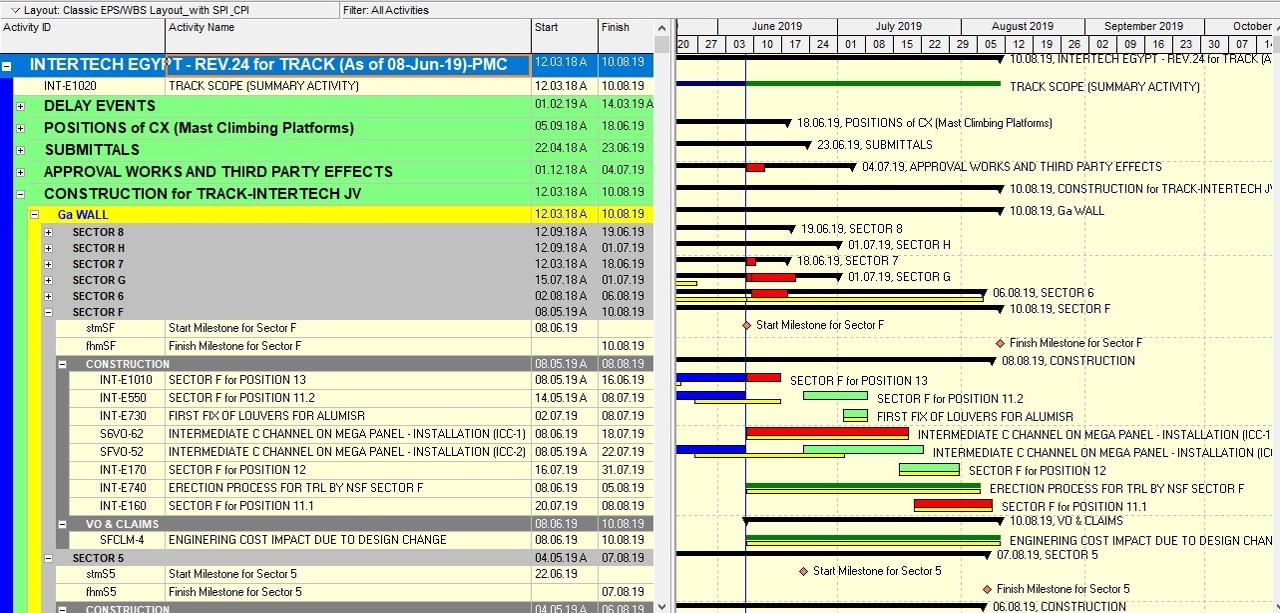
Task: Click the green INT-E730 Gantt bar
Action: (x=855, y=414)
